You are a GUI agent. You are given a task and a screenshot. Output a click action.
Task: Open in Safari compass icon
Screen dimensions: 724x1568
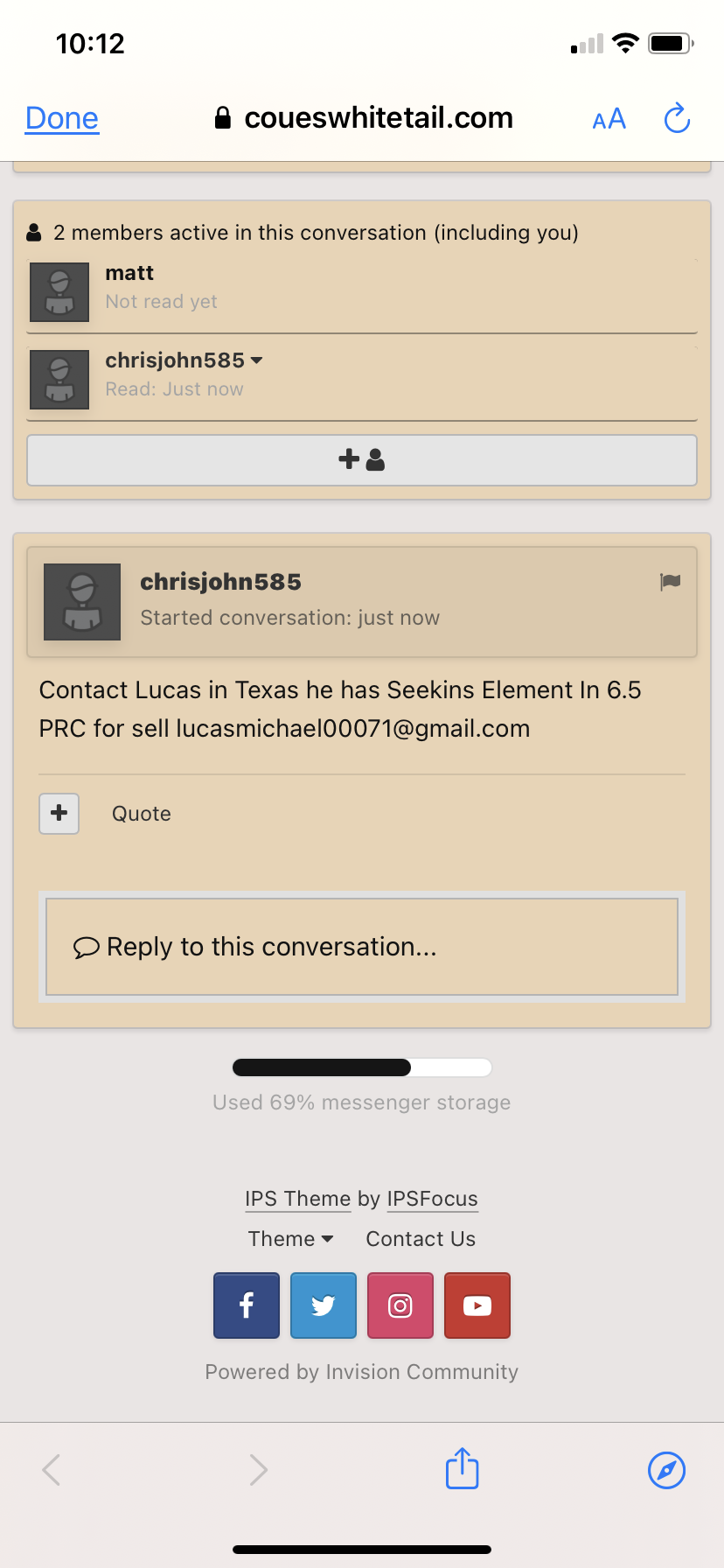tap(667, 1470)
